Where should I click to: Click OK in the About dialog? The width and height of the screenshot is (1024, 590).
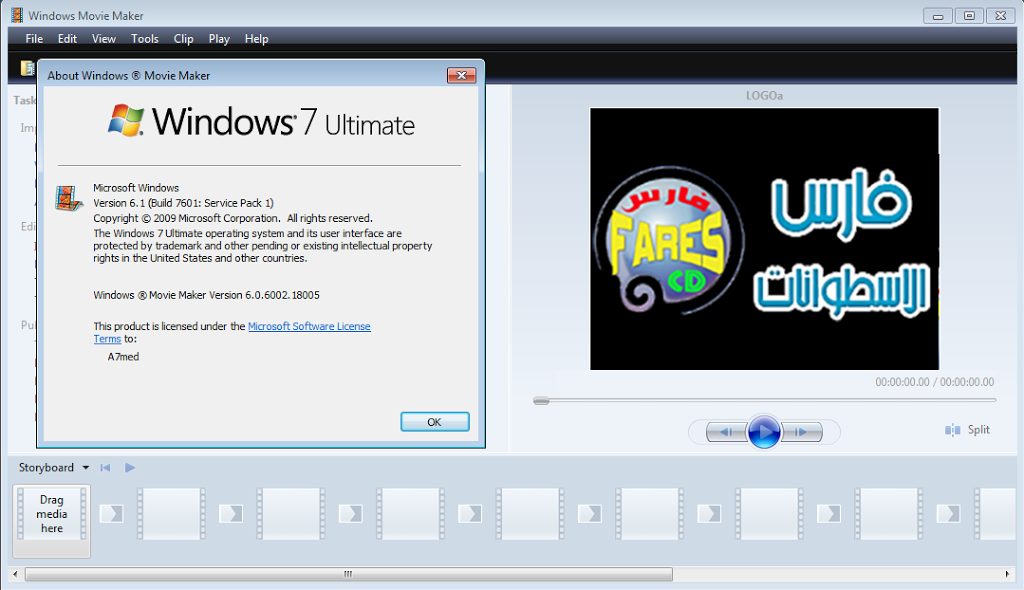point(434,422)
